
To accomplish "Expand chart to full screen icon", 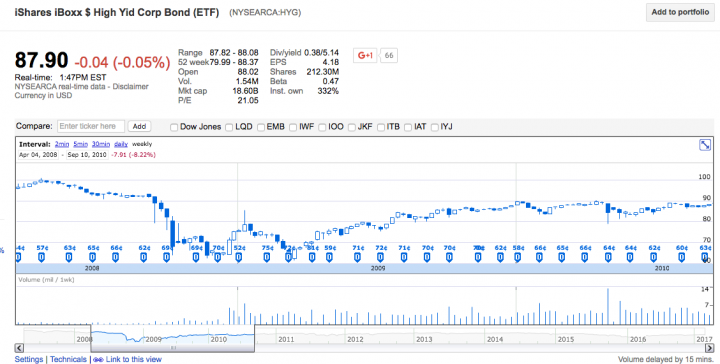I will [704, 145].
